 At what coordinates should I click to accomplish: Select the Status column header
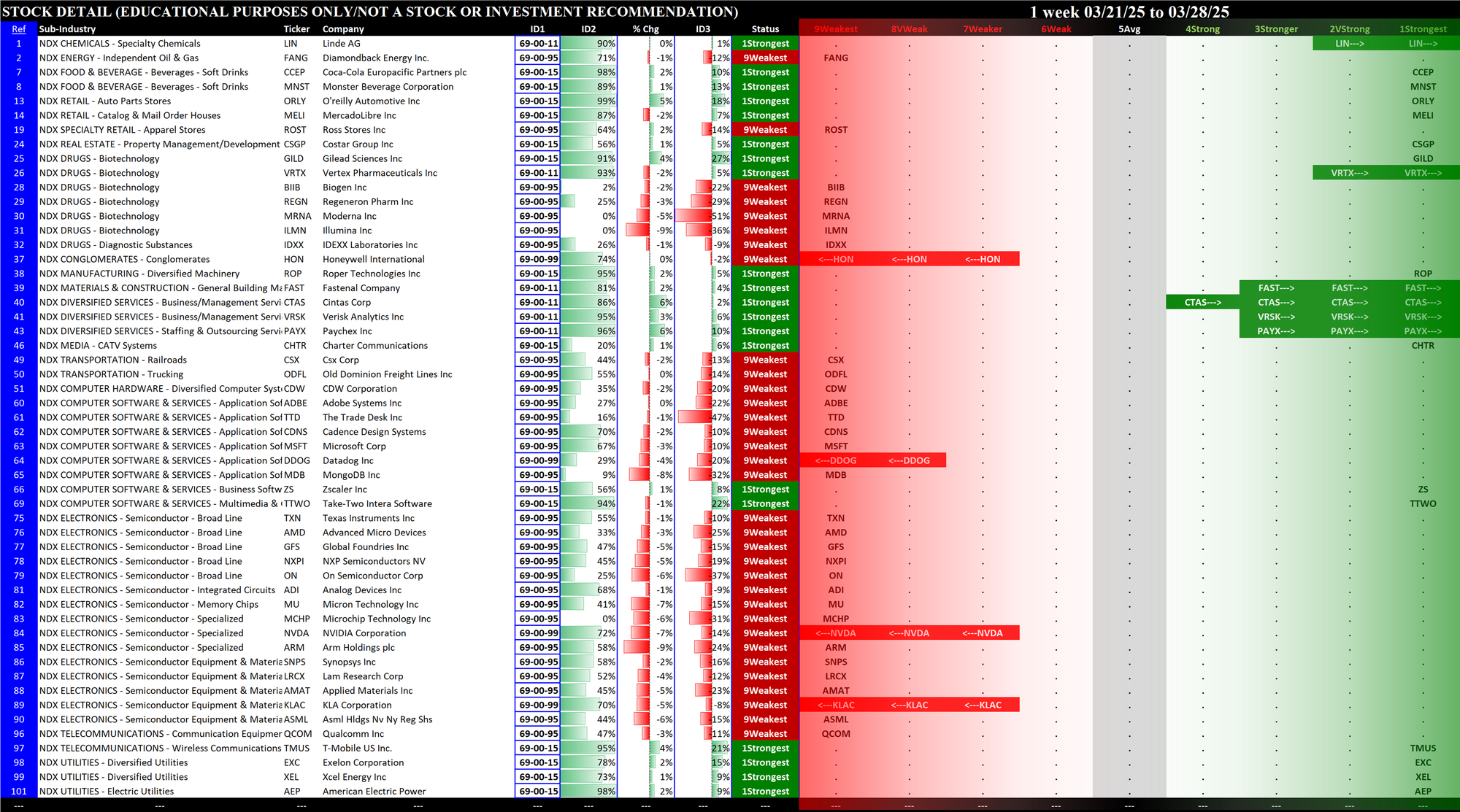coord(765,29)
